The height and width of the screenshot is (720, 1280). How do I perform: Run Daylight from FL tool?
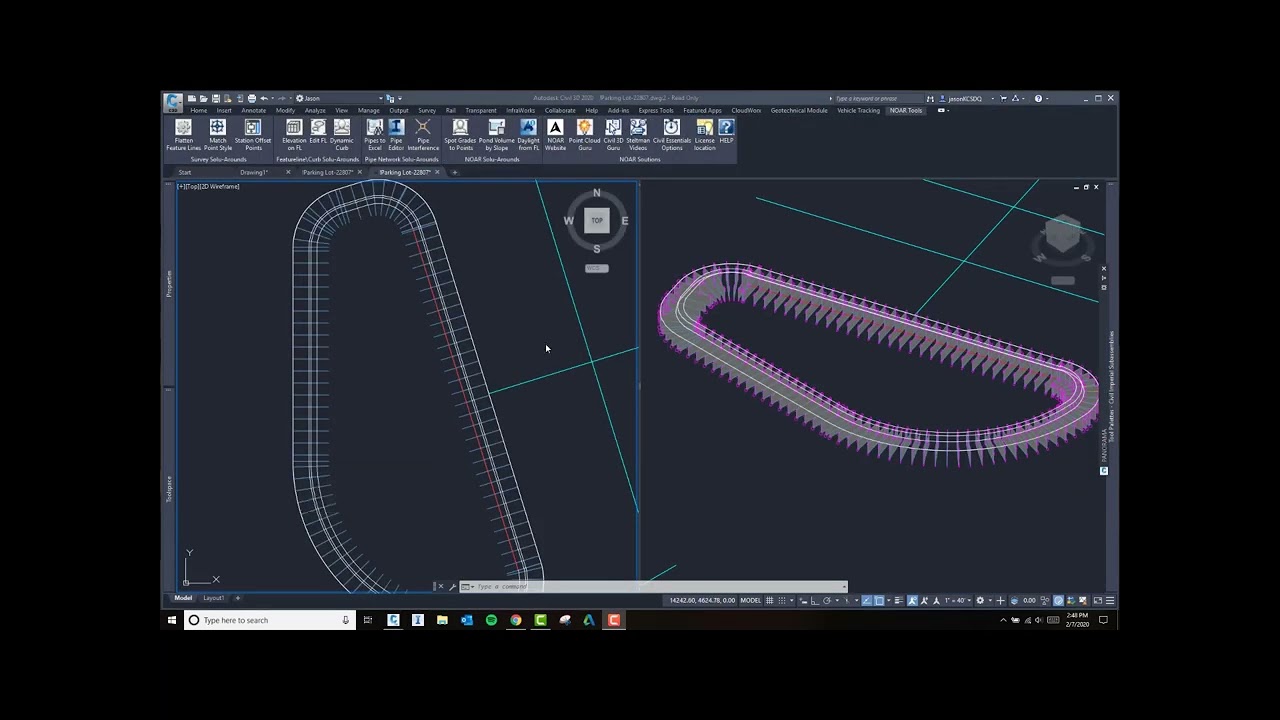tap(528, 135)
